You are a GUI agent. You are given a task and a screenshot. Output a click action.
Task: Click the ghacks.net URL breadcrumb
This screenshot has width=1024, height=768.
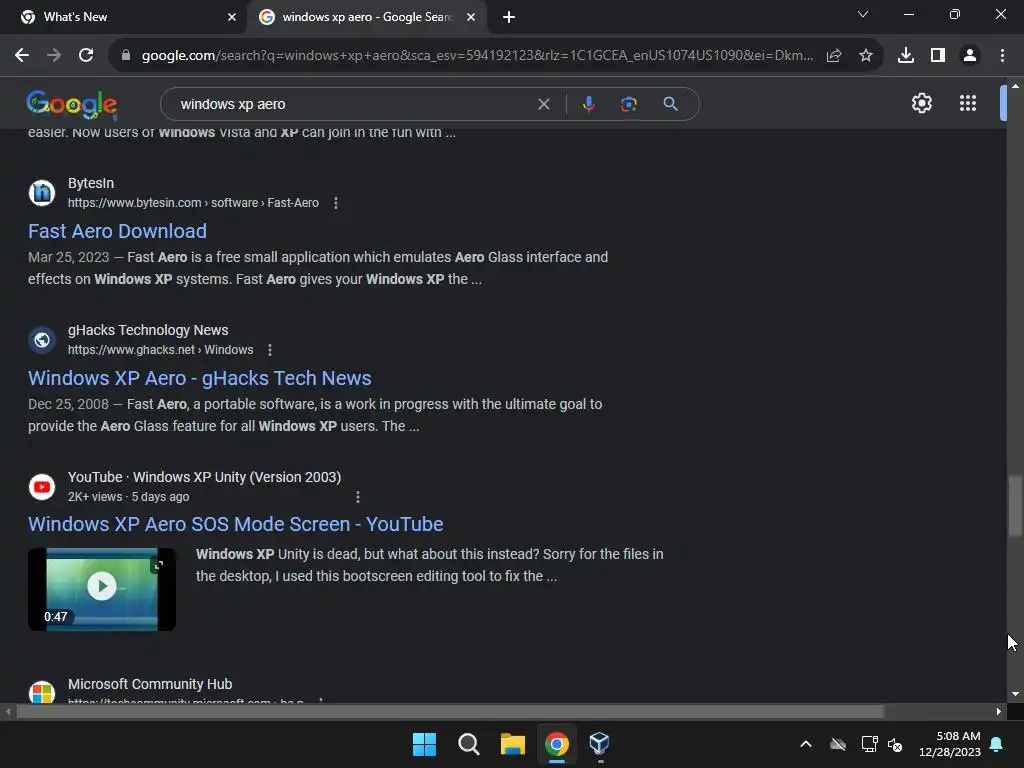pyautogui.click(x=161, y=350)
